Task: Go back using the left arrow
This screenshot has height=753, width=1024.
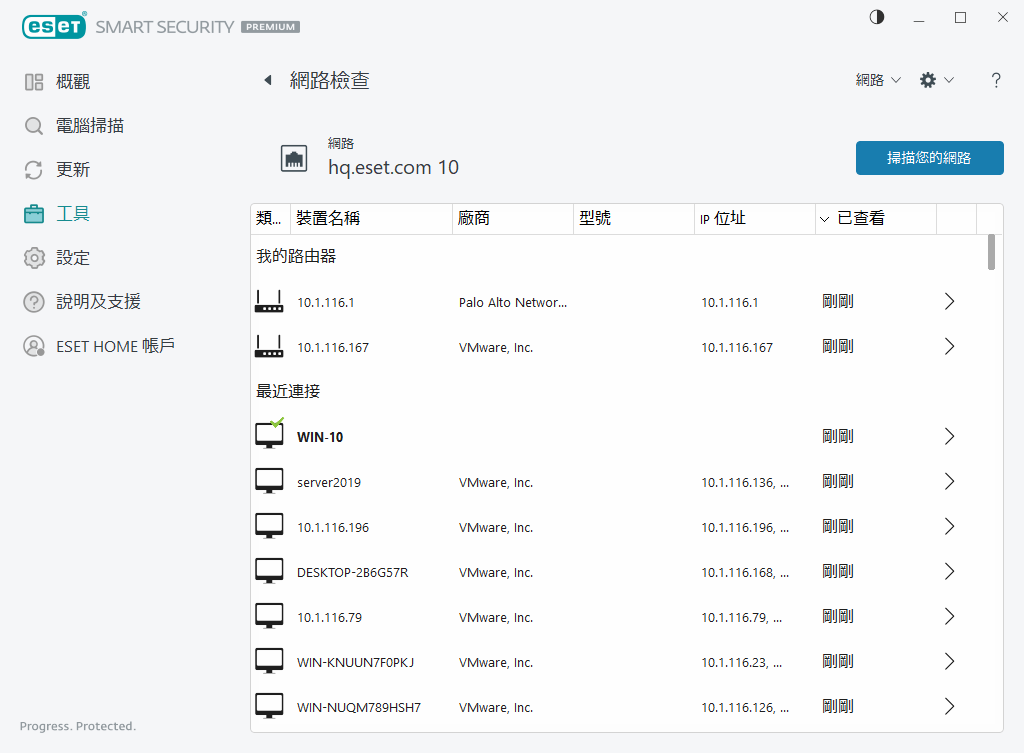Action: click(267, 80)
